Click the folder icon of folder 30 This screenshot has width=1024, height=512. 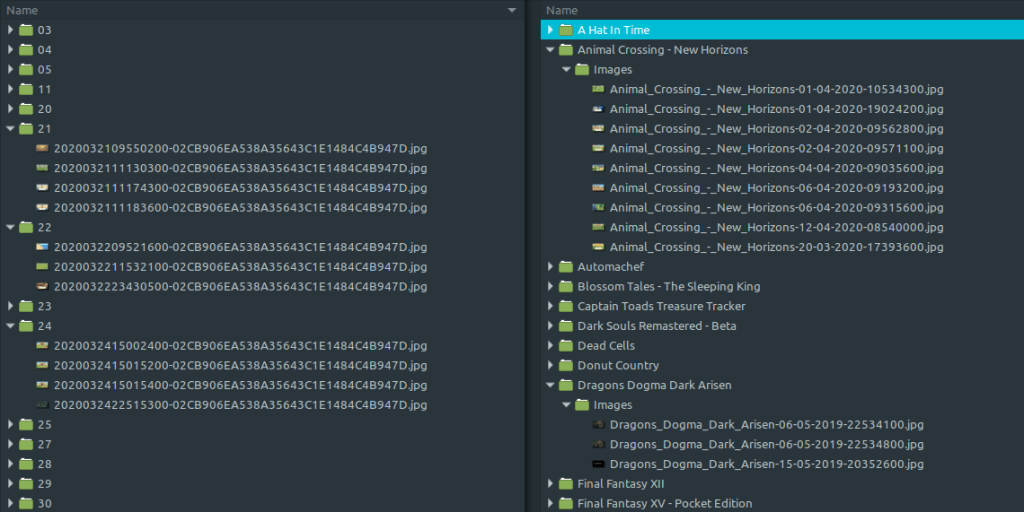pyautogui.click(x=26, y=504)
